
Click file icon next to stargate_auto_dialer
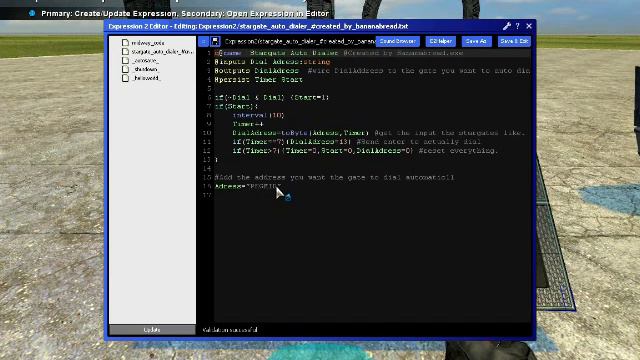coord(125,51)
